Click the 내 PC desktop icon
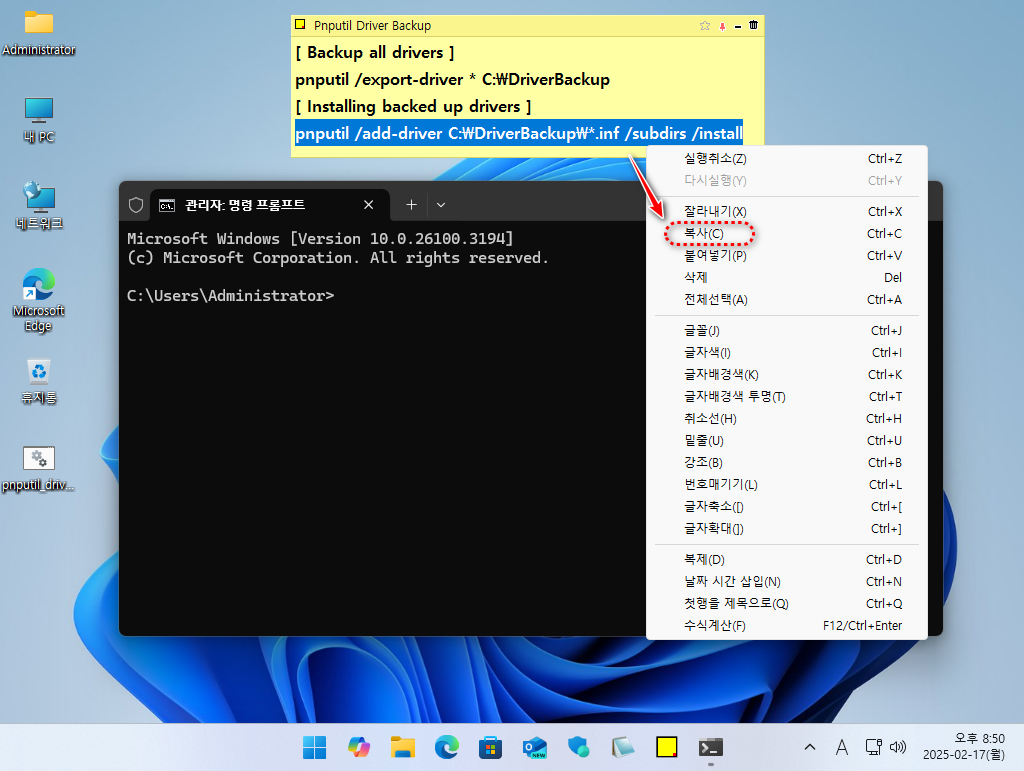 pos(39,120)
